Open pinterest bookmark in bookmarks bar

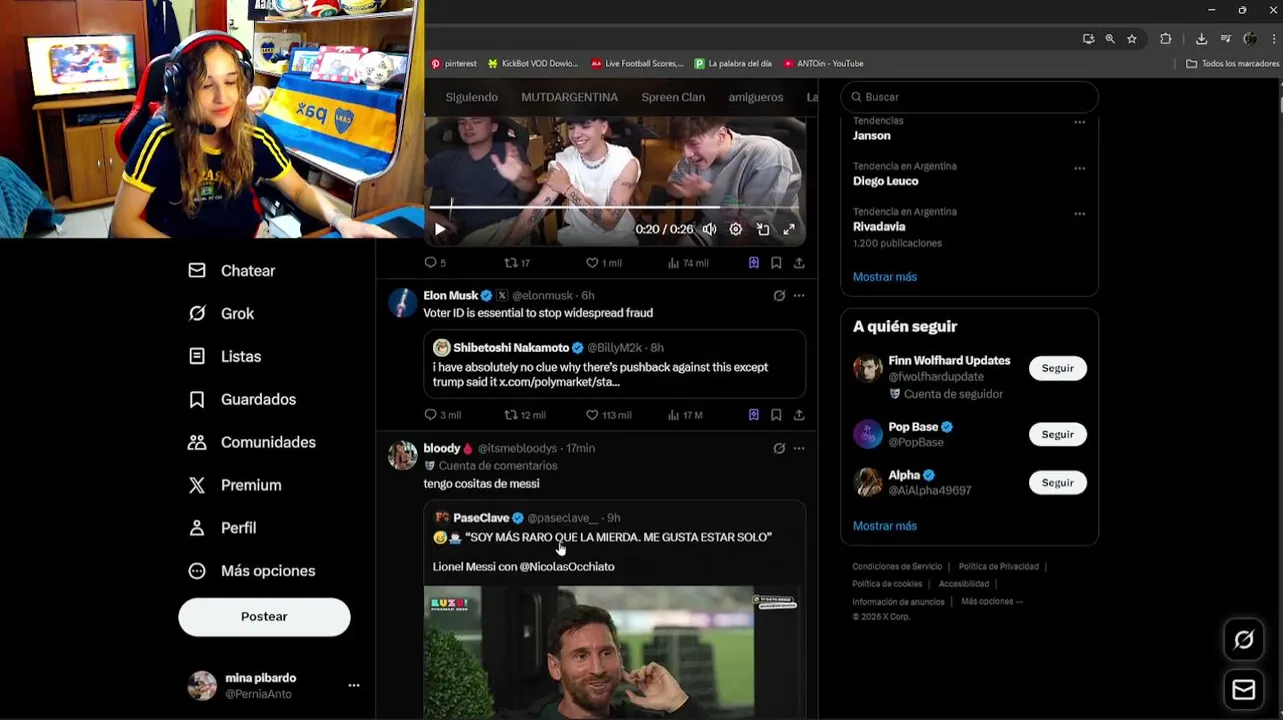[x=454, y=64]
